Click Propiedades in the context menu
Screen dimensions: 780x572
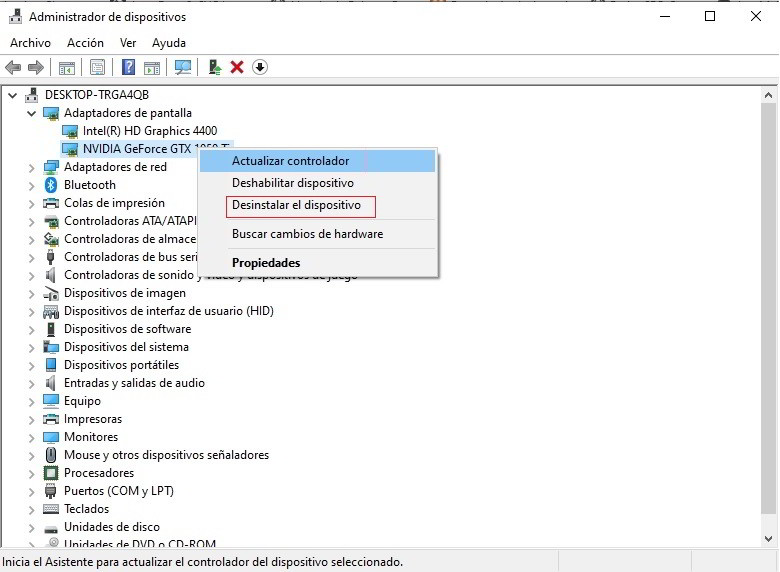click(266, 263)
